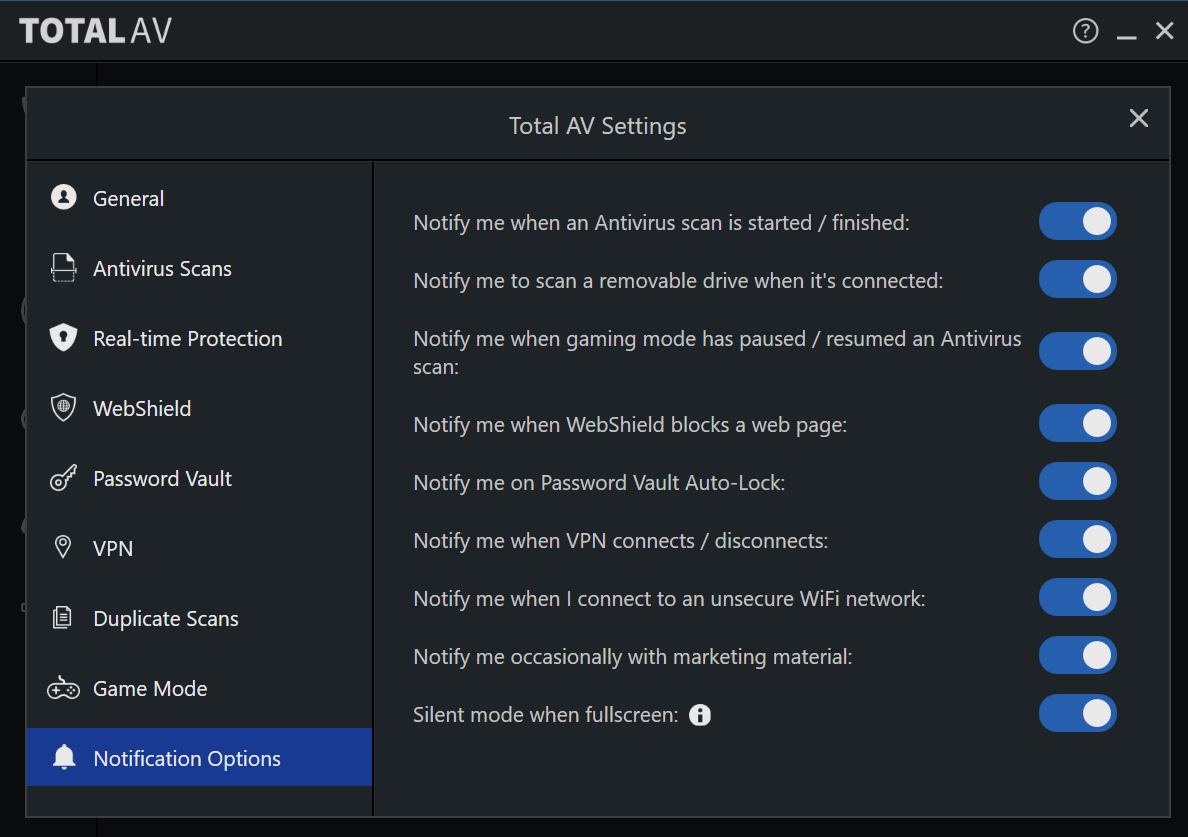This screenshot has height=837, width=1188.
Task: Close the TotalAV main window
Action: [x=1165, y=31]
